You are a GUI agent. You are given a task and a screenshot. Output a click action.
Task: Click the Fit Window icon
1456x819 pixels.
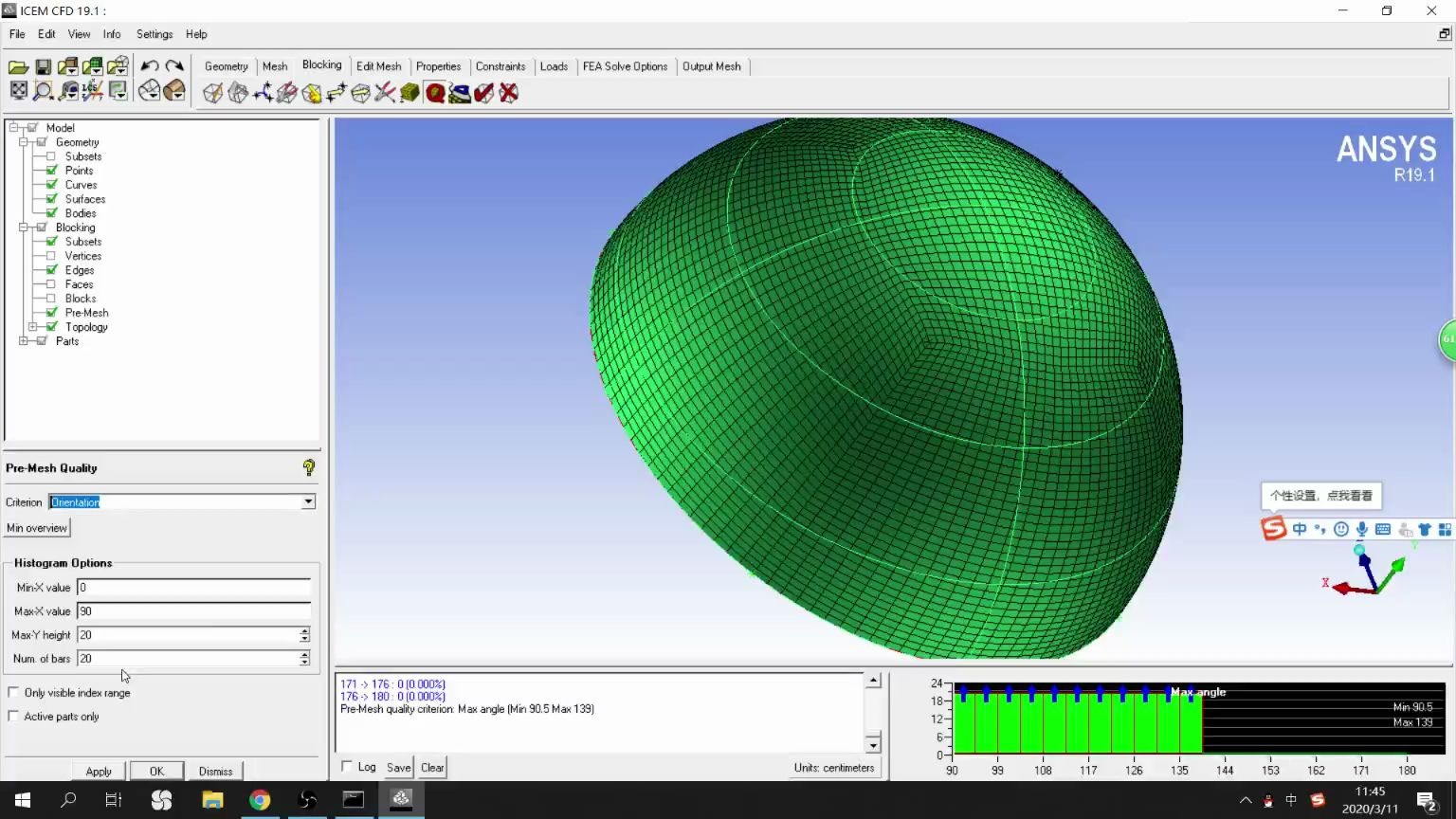click(x=19, y=92)
